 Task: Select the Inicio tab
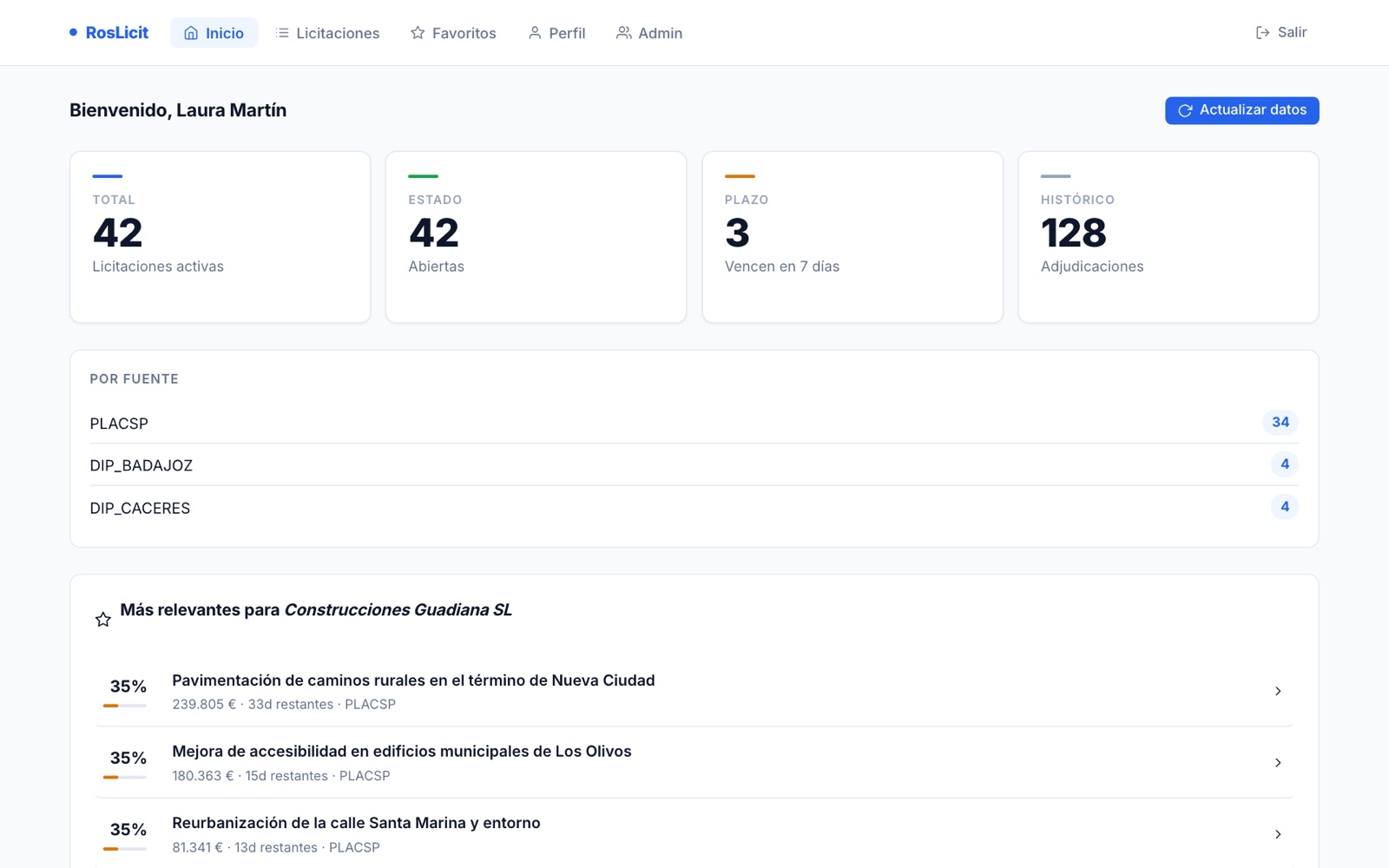click(214, 33)
